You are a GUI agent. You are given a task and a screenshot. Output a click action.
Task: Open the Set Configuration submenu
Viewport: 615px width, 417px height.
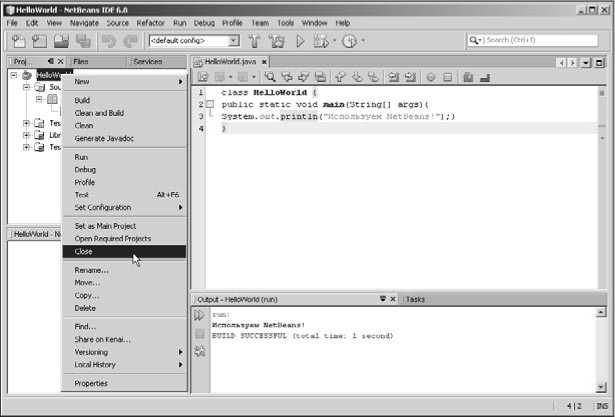click(124, 208)
